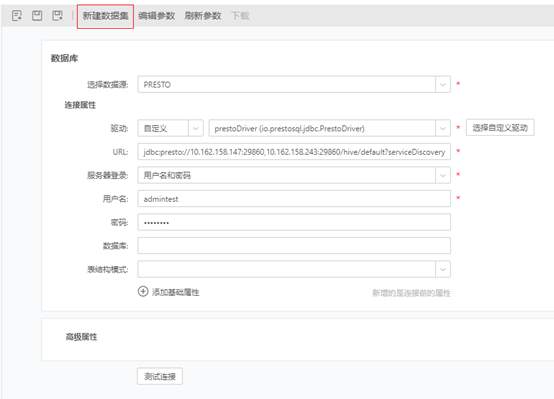Click 添加基础属性 link text

tap(176, 292)
